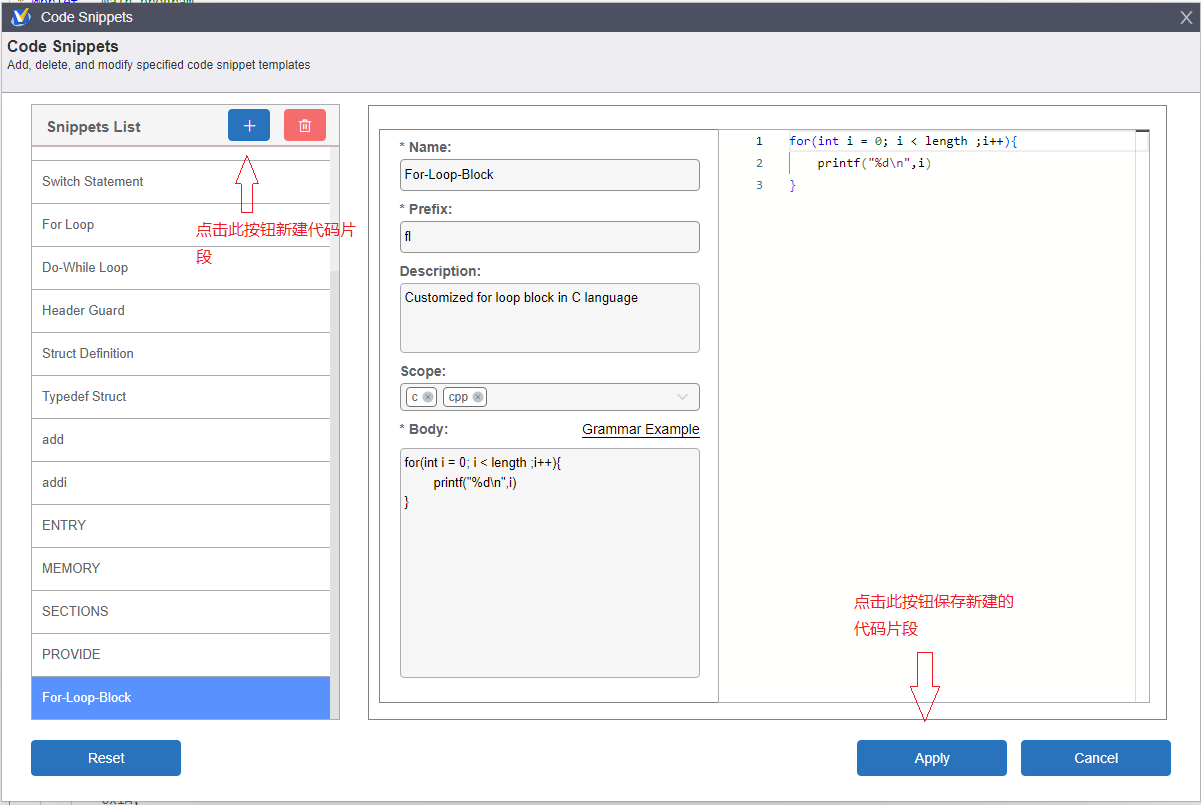Select the 'SECTIONS' snippet entry
The height and width of the screenshot is (805, 1201).
tap(181, 611)
